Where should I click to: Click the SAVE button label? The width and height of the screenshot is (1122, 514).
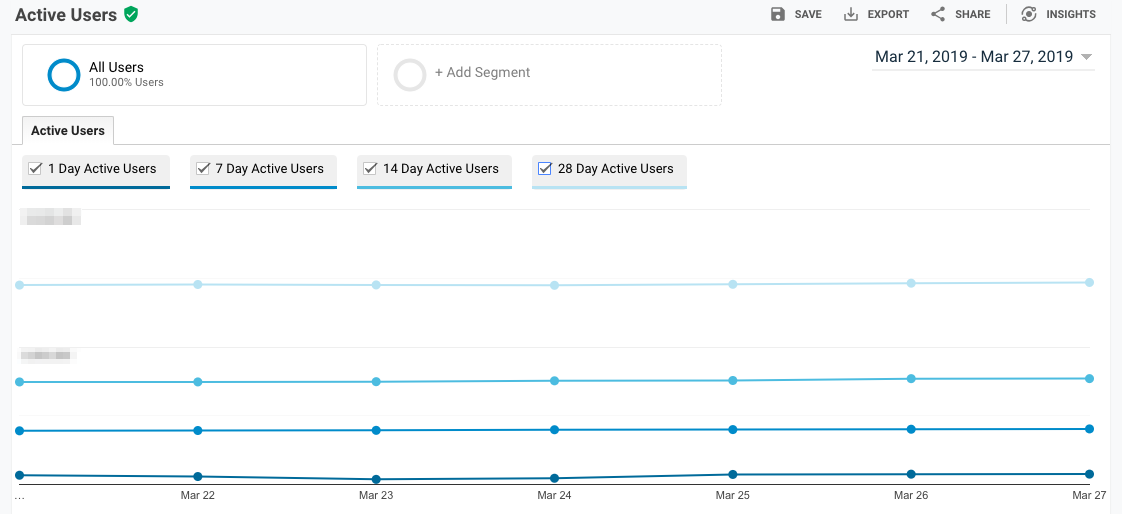[808, 14]
